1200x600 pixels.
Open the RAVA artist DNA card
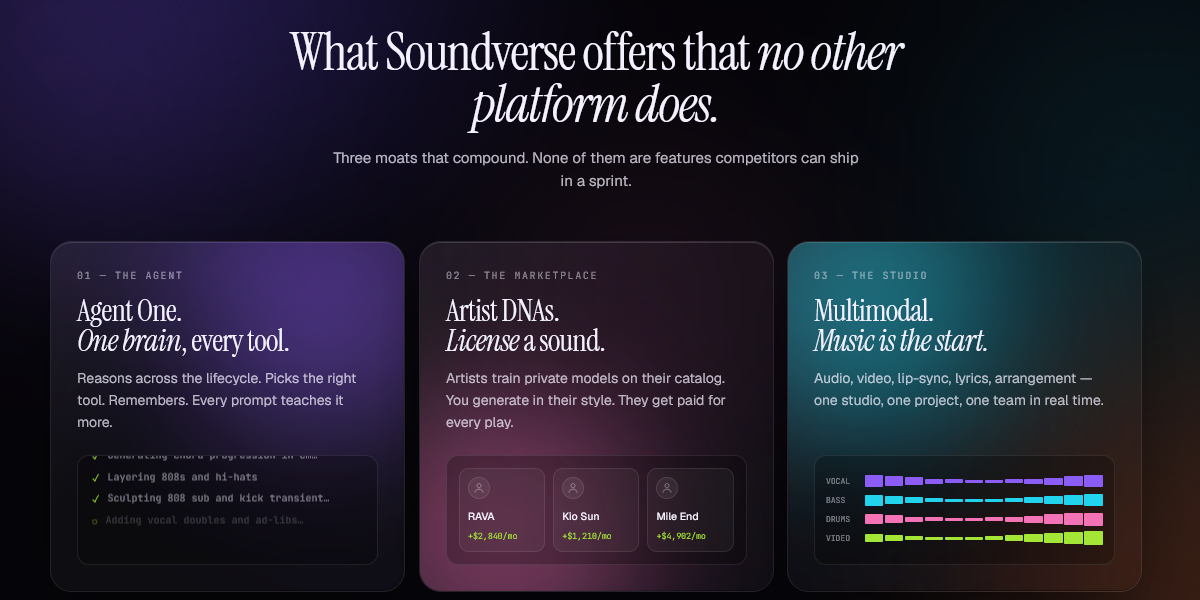coord(502,509)
